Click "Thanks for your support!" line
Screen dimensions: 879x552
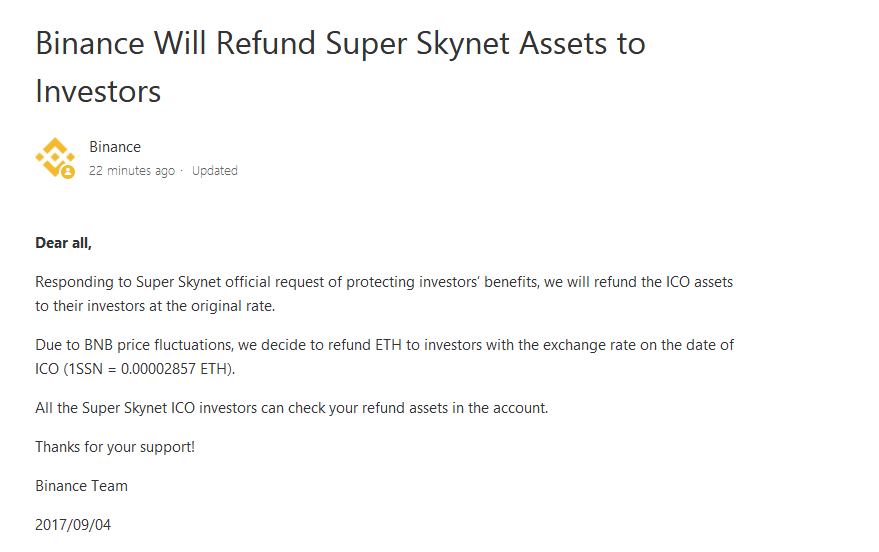115,447
